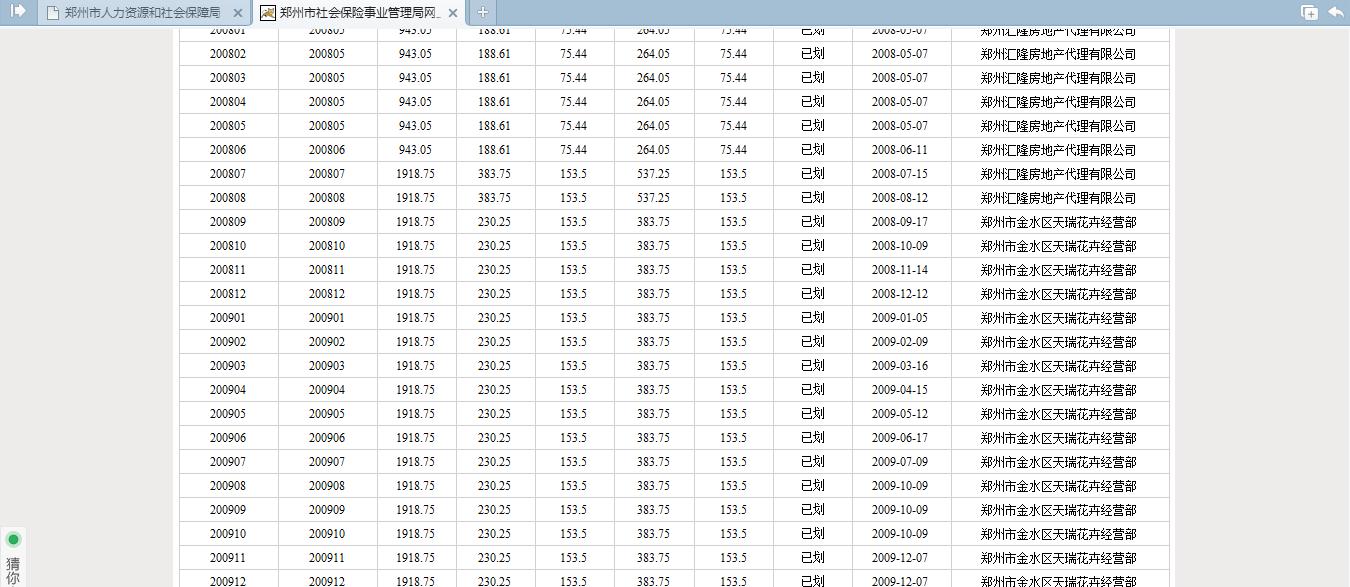Click 188.61 in the 2008-06-11 row
Screen dimensions: 1350x587
click(494, 150)
